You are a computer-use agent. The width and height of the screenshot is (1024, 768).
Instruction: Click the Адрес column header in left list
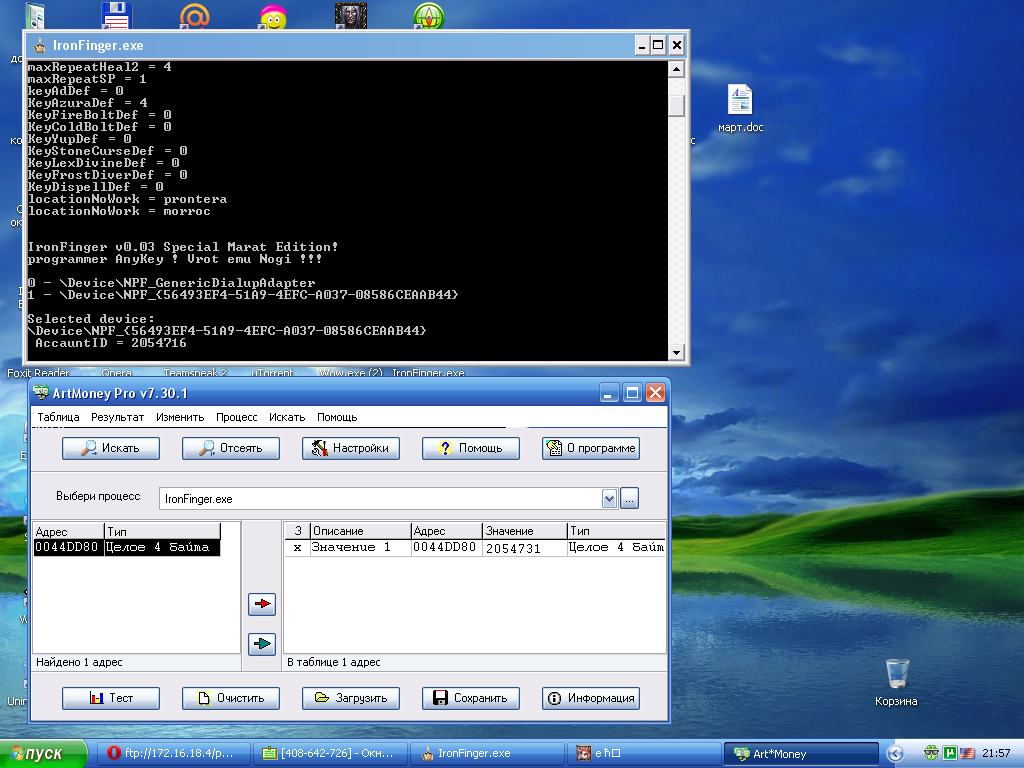[x=69, y=532]
